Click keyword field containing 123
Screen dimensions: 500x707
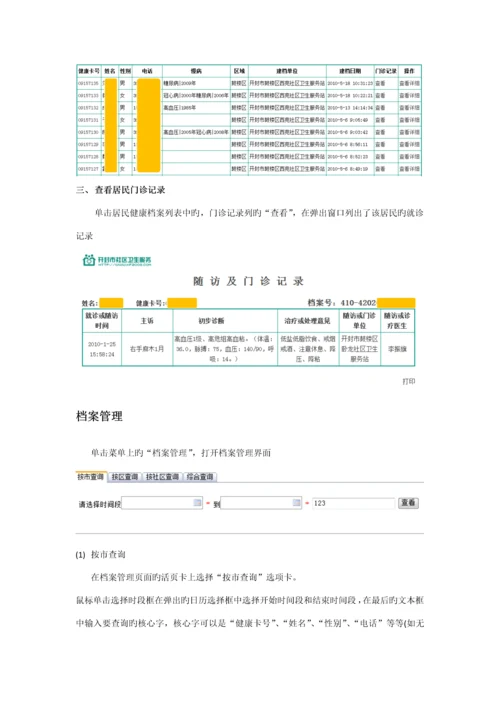353,503
